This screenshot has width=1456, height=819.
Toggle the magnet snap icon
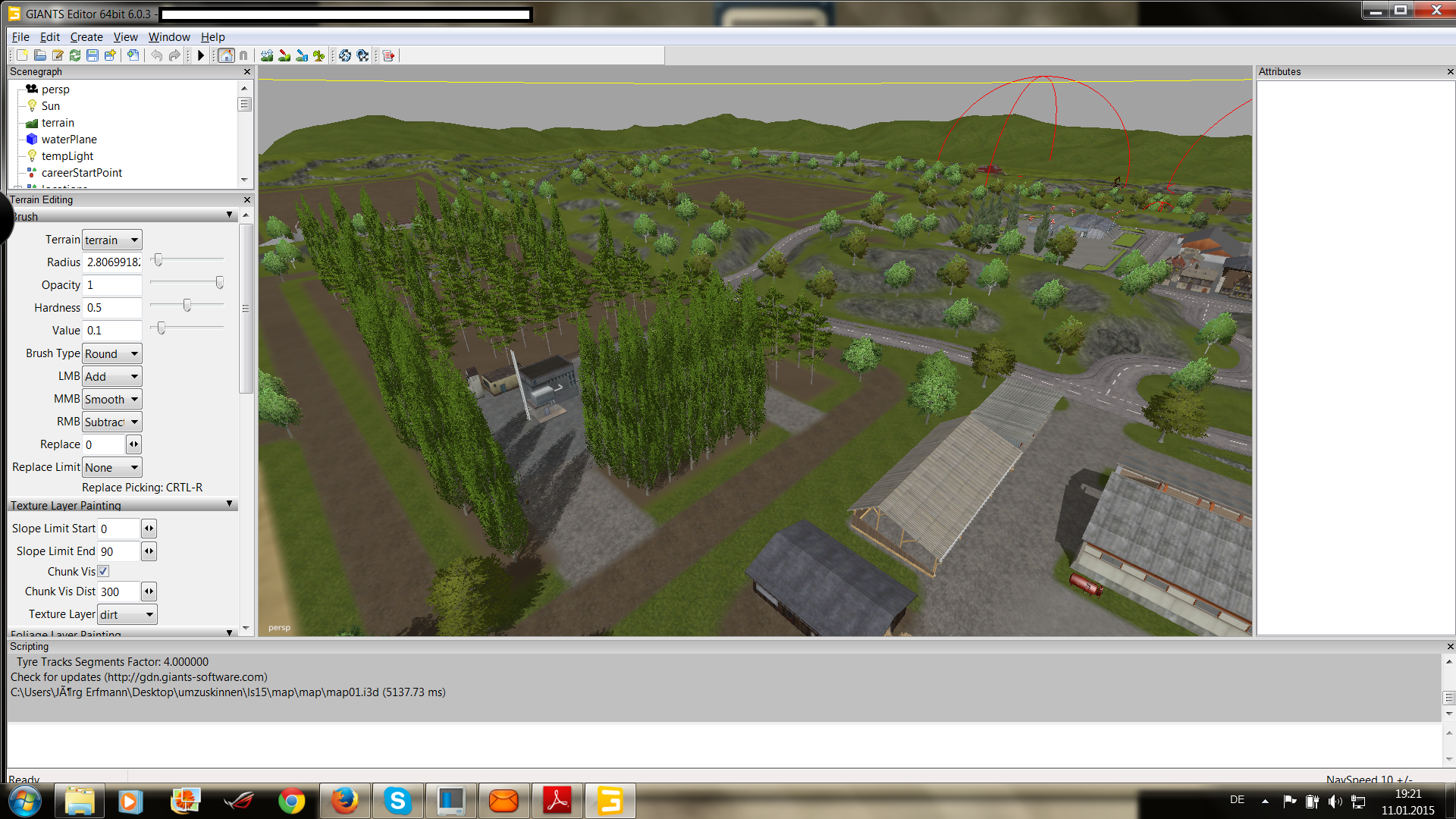point(243,55)
